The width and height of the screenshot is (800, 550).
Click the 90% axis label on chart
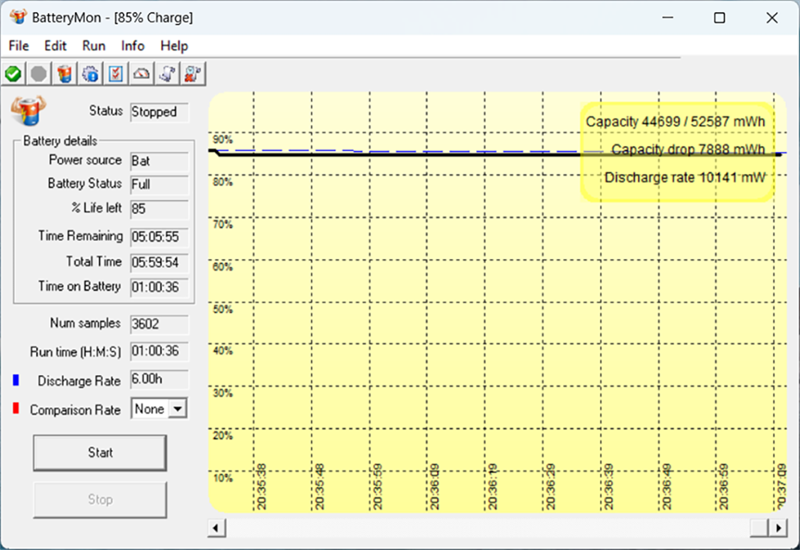(x=222, y=139)
